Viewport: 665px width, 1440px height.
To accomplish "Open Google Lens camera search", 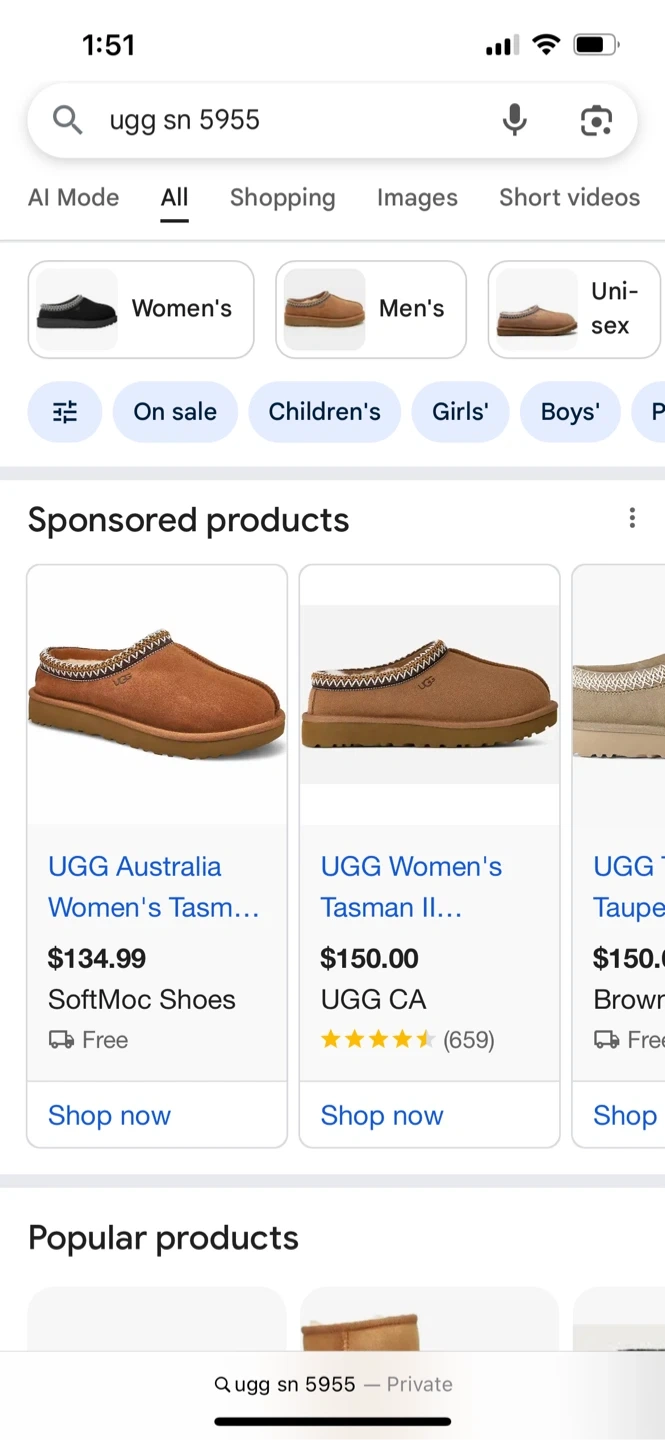I will pos(596,120).
